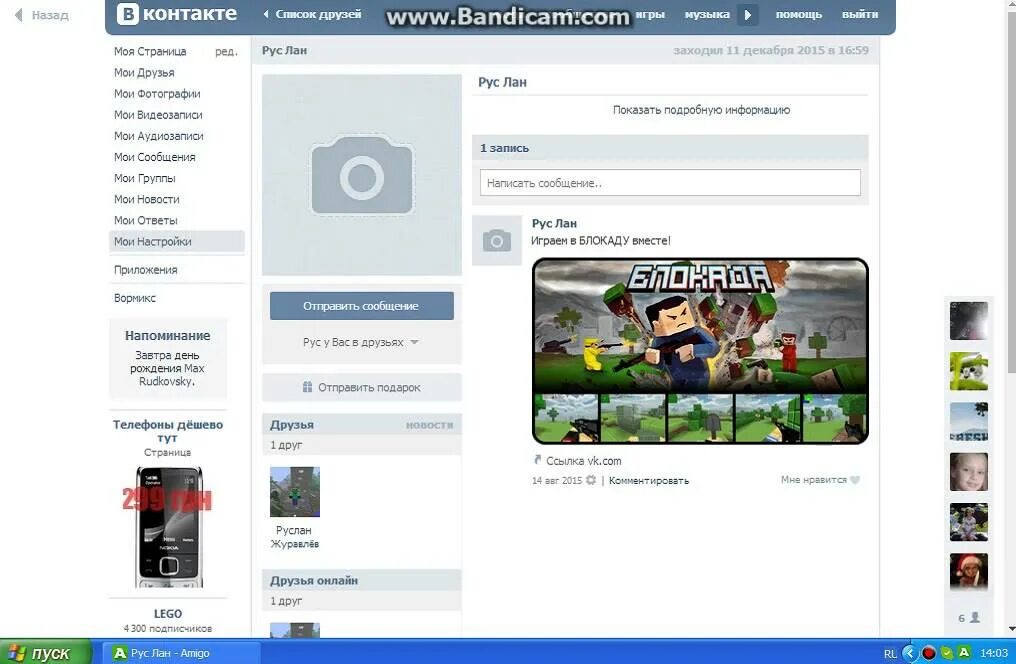Image resolution: width=1016 pixels, height=664 pixels.
Task: Click the Santa hat friend avatar in sidebar
Action: click(x=969, y=572)
